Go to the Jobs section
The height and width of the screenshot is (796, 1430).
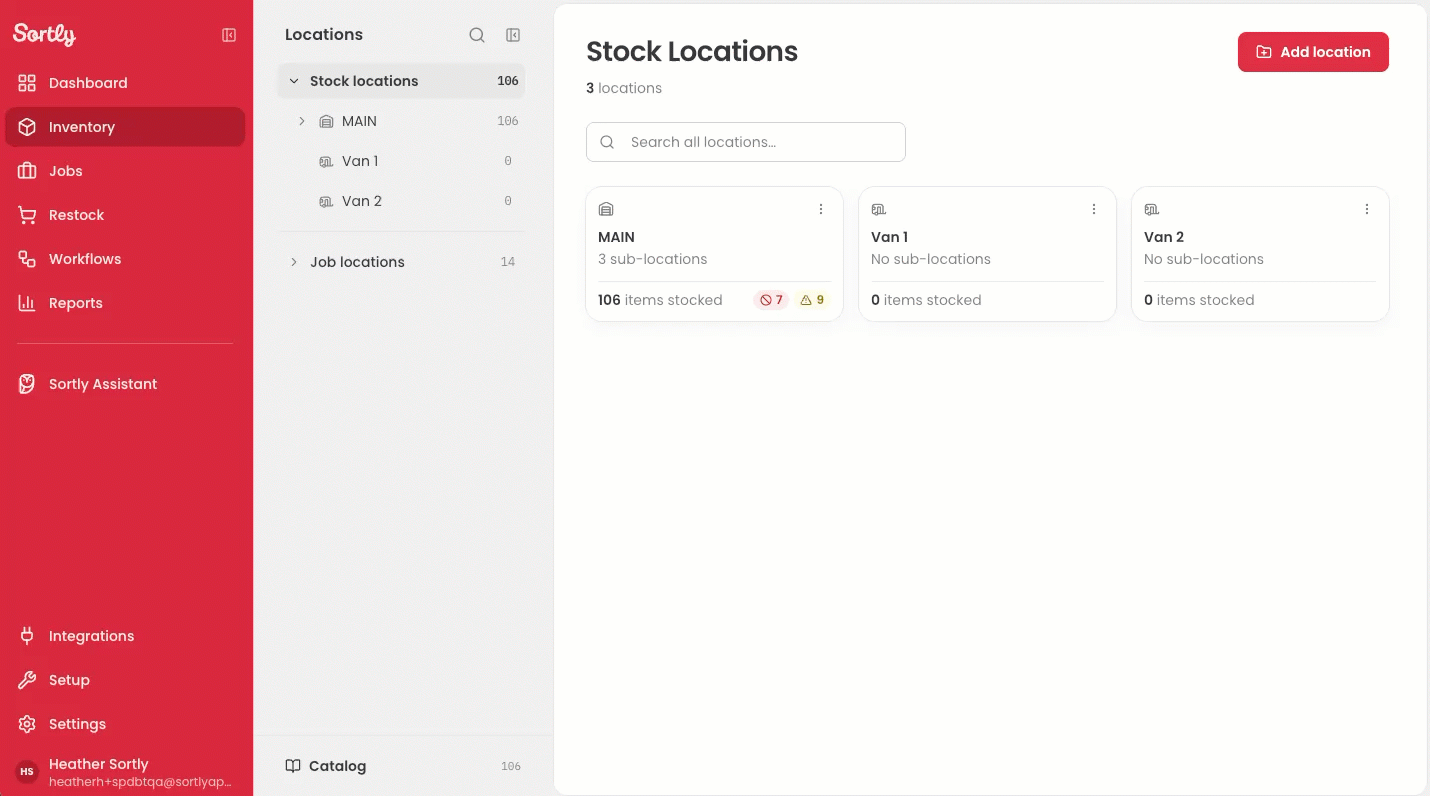pyautogui.click(x=125, y=171)
